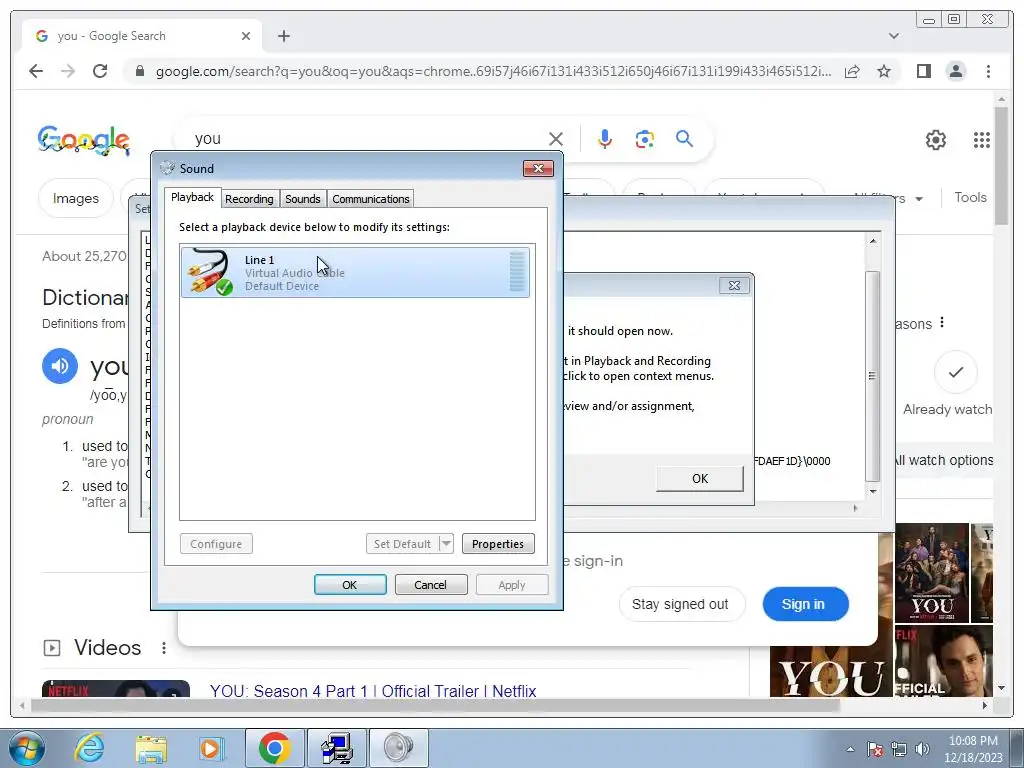1024x768 pixels.
Task: Close the Sound dialog window
Action: click(x=538, y=168)
